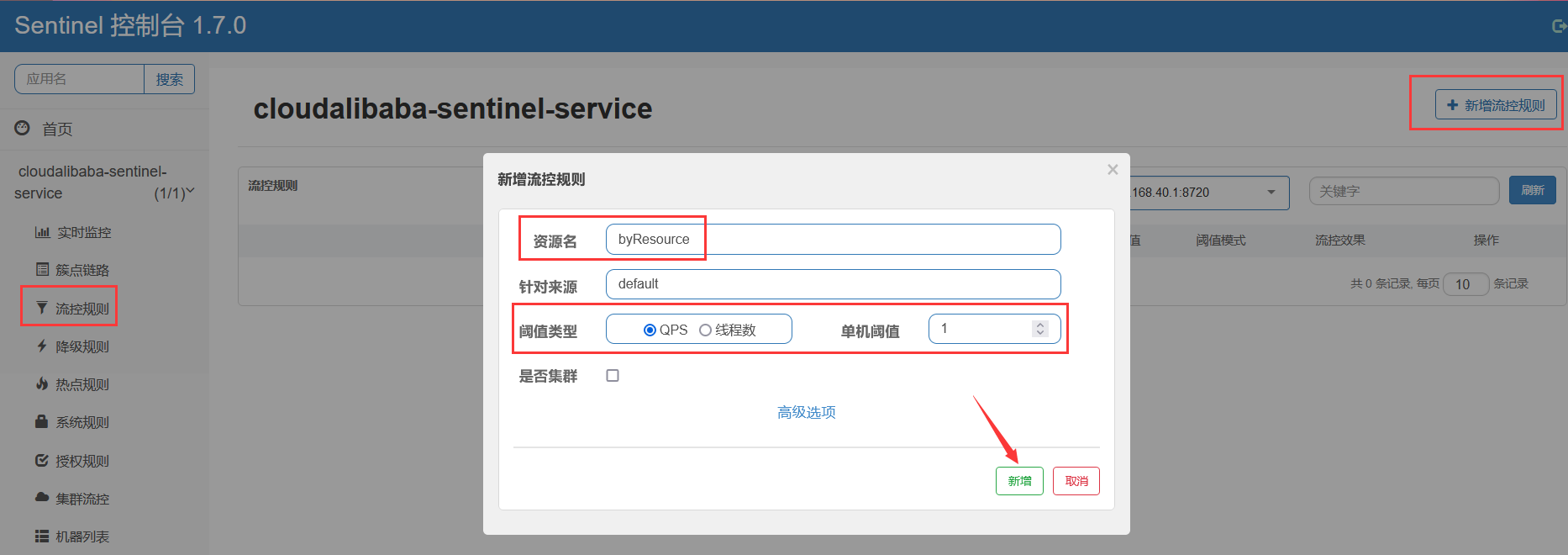1568x555 pixels.
Task: Click the green 新增 button
Action: point(1019,481)
